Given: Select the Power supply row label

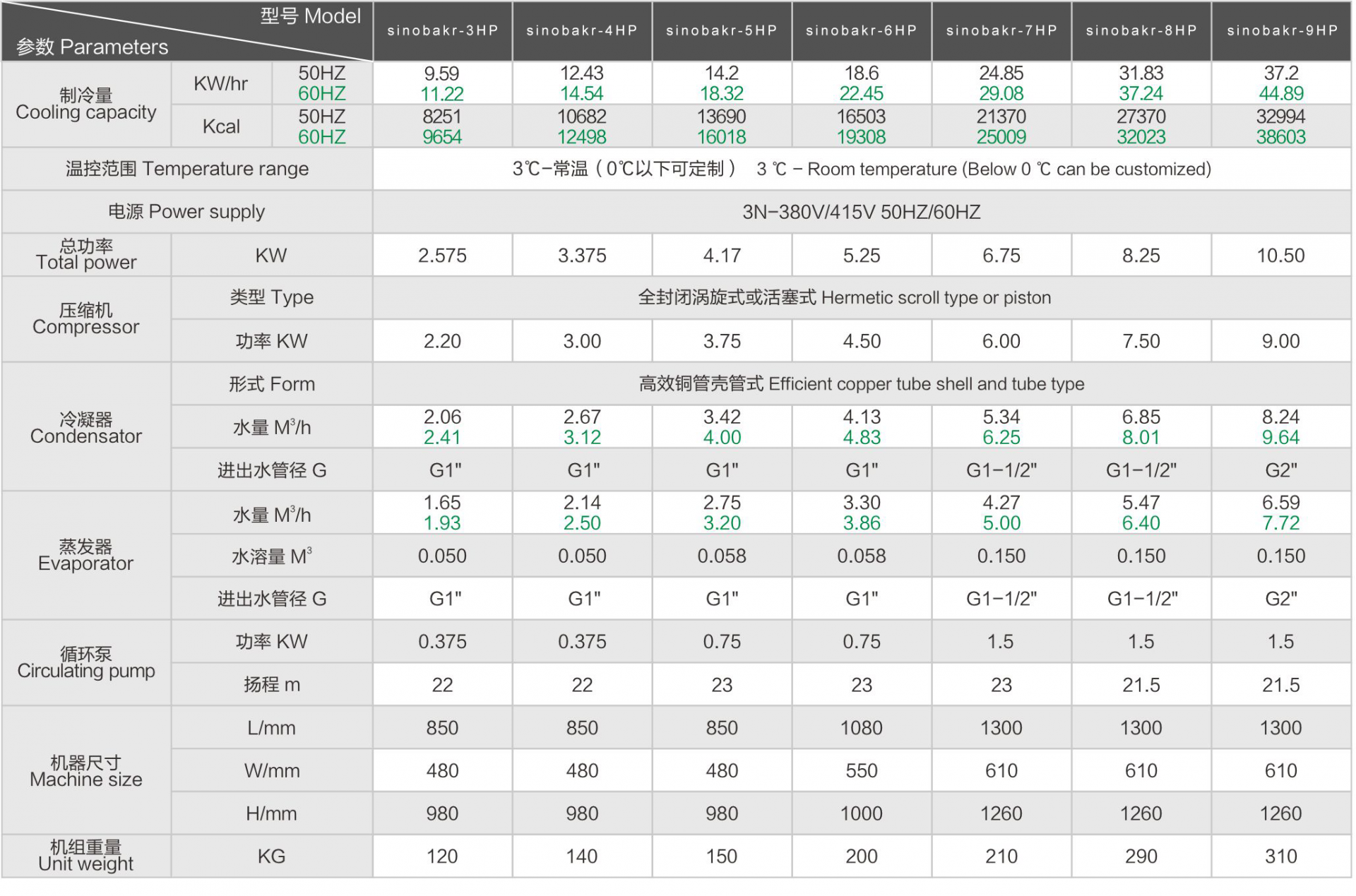Looking at the screenshot, I should [186, 212].
